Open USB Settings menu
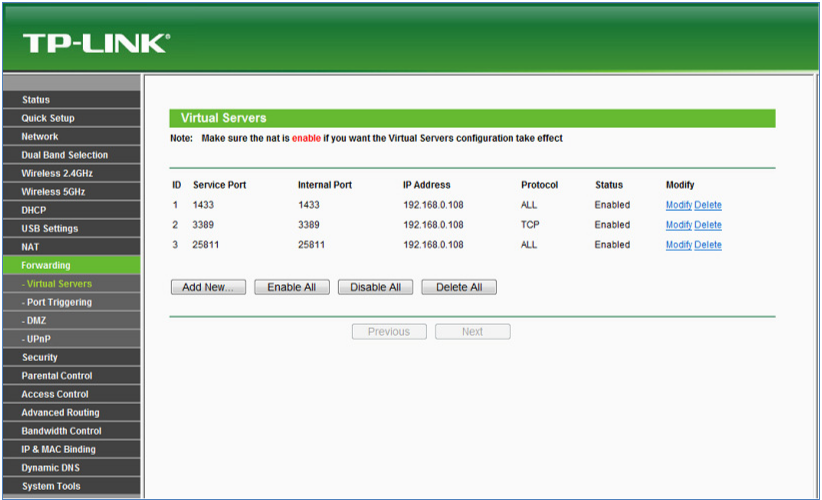 coord(72,228)
